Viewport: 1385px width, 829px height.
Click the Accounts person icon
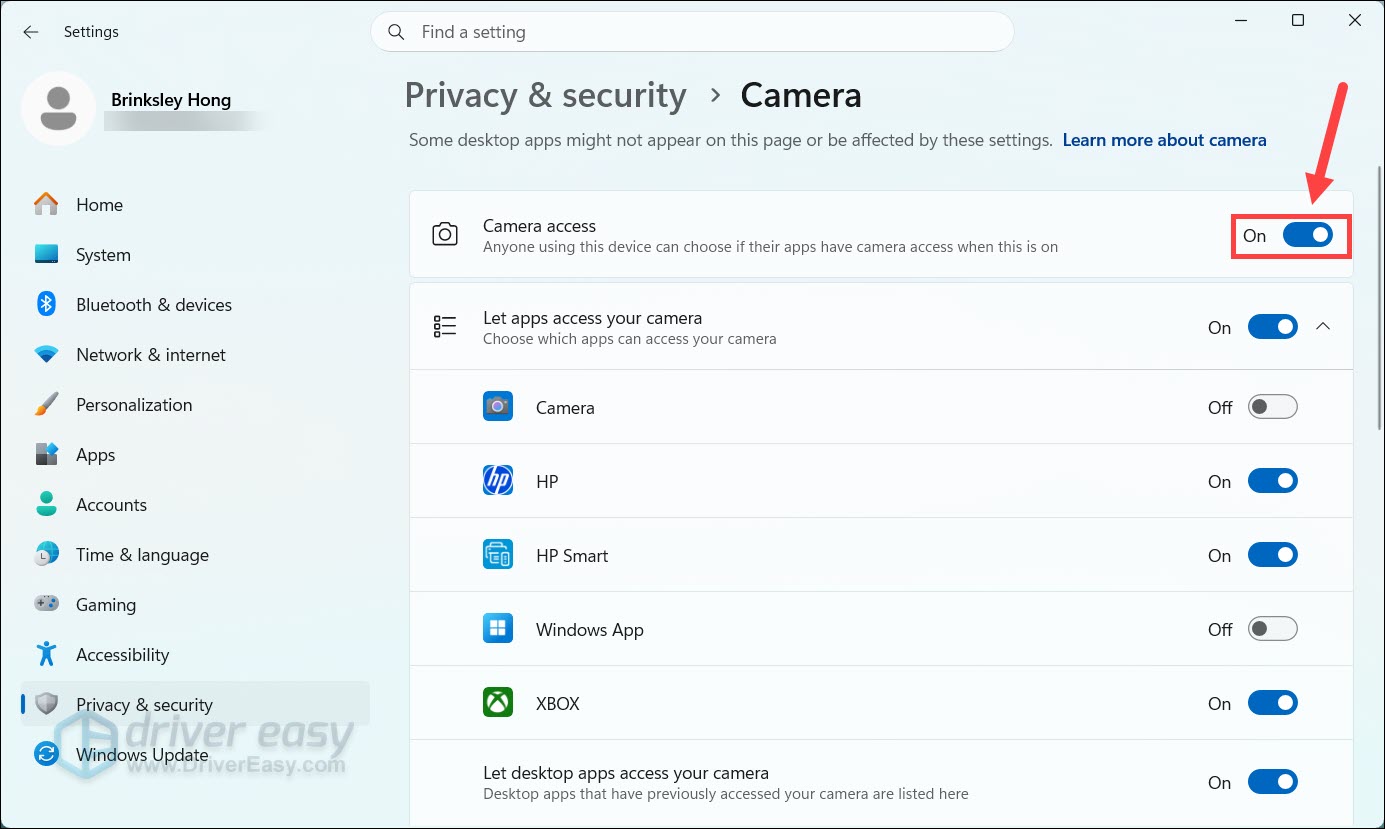coord(46,504)
